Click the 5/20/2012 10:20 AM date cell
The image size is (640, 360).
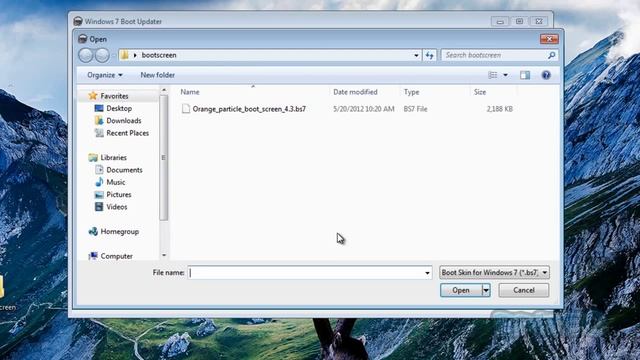tap(364, 109)
